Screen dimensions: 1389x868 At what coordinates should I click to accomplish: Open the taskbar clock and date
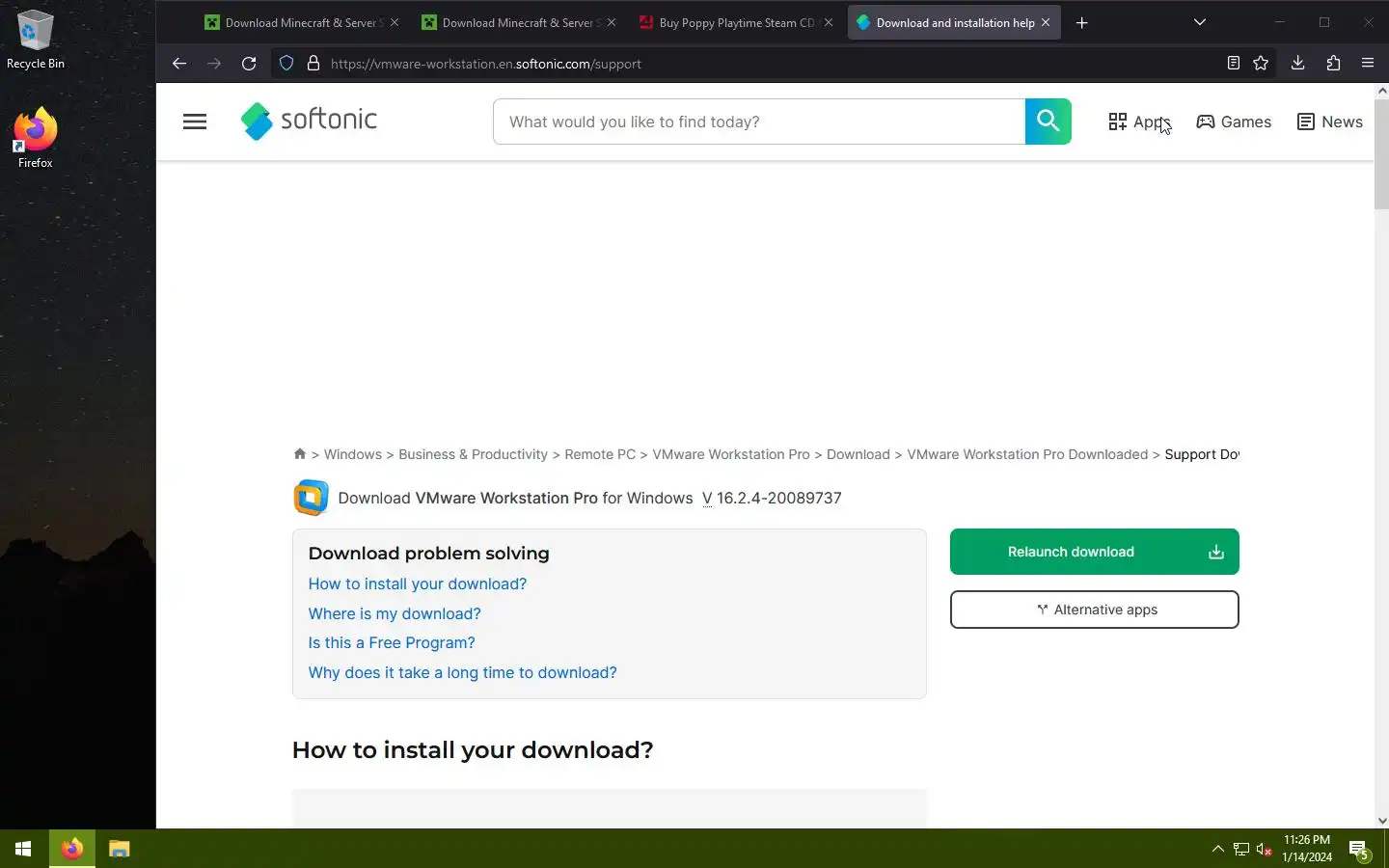[1307, 849]
